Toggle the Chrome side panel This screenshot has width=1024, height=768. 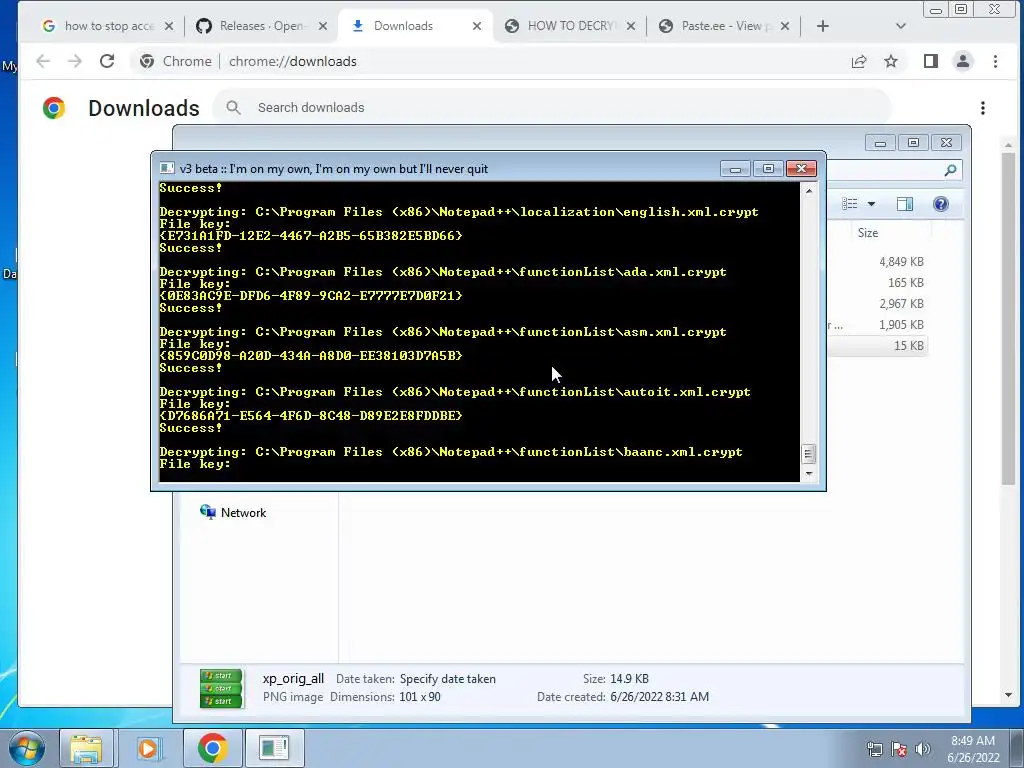tap(931, 61)
